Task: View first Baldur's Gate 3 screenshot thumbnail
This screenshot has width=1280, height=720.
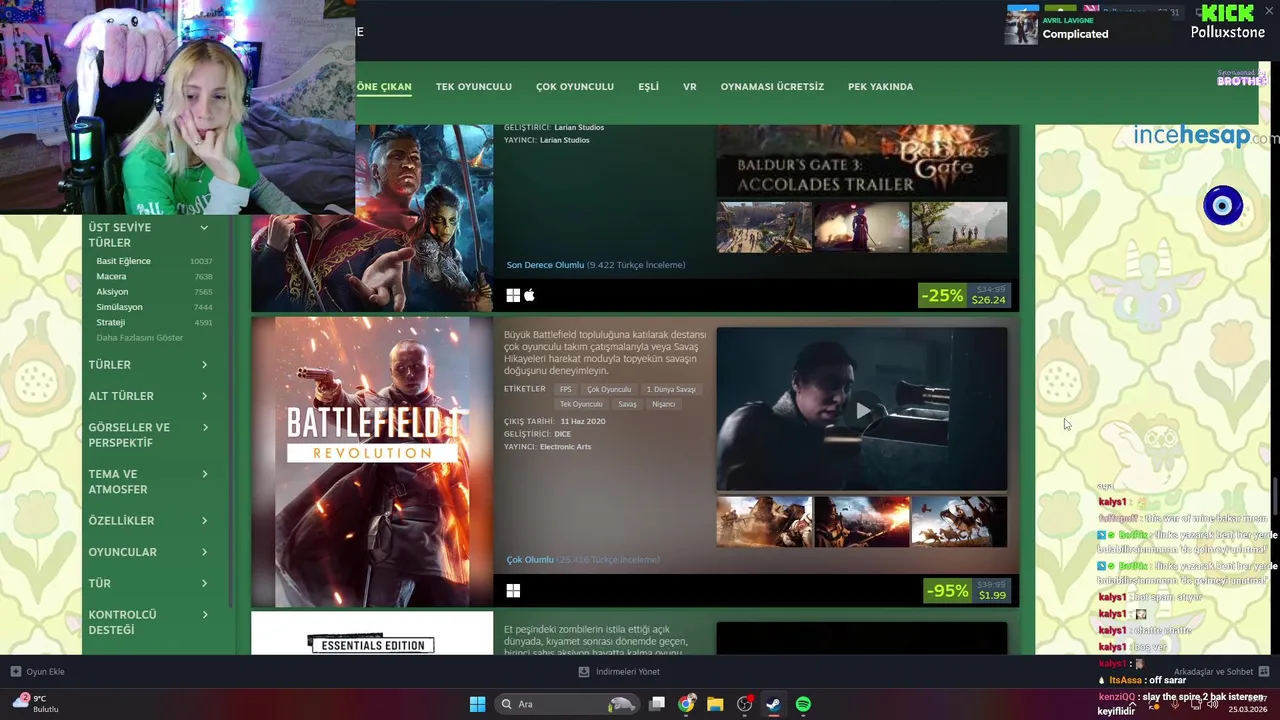Action: [x=764, y=227]
